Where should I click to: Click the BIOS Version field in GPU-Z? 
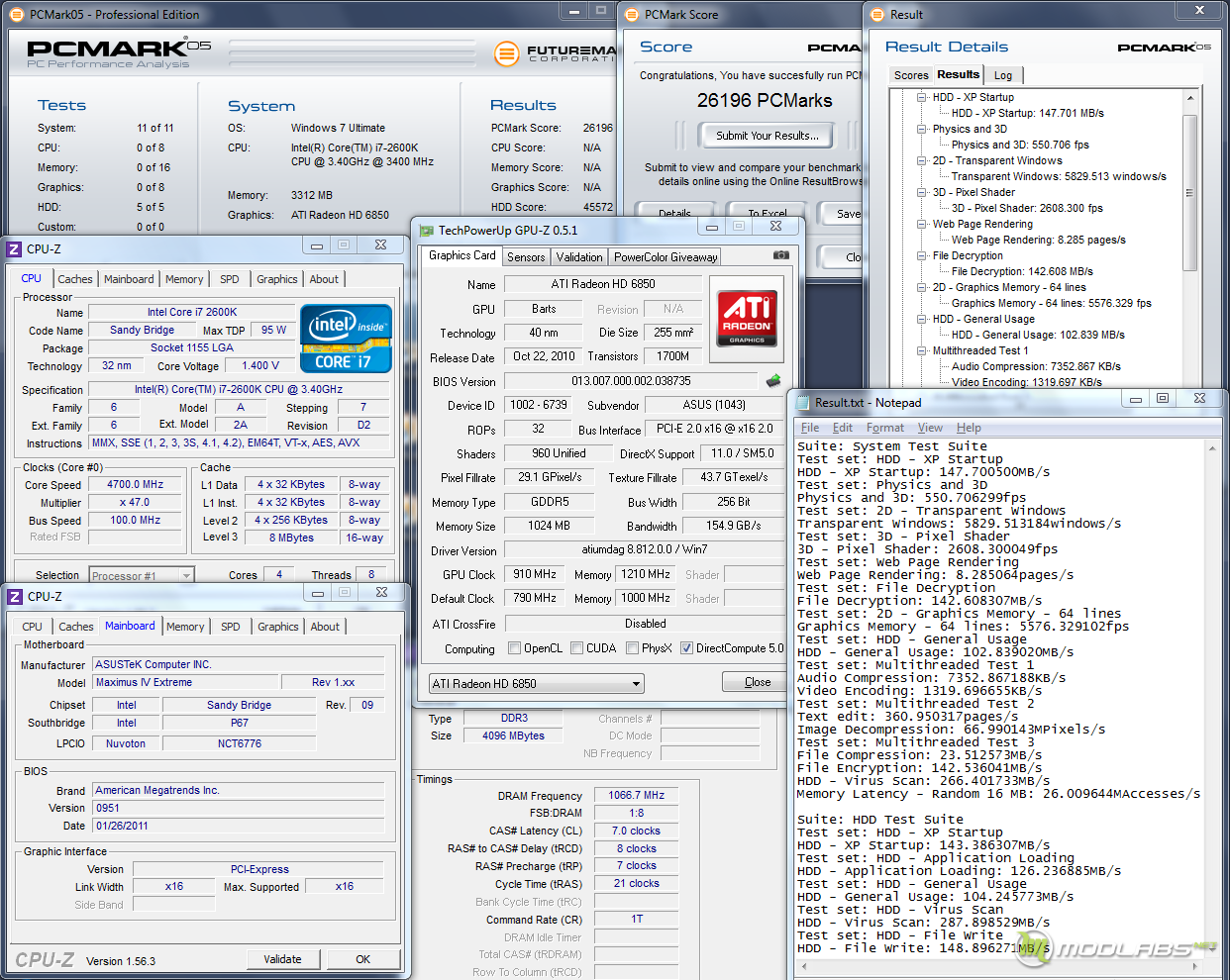click(631, 381)
